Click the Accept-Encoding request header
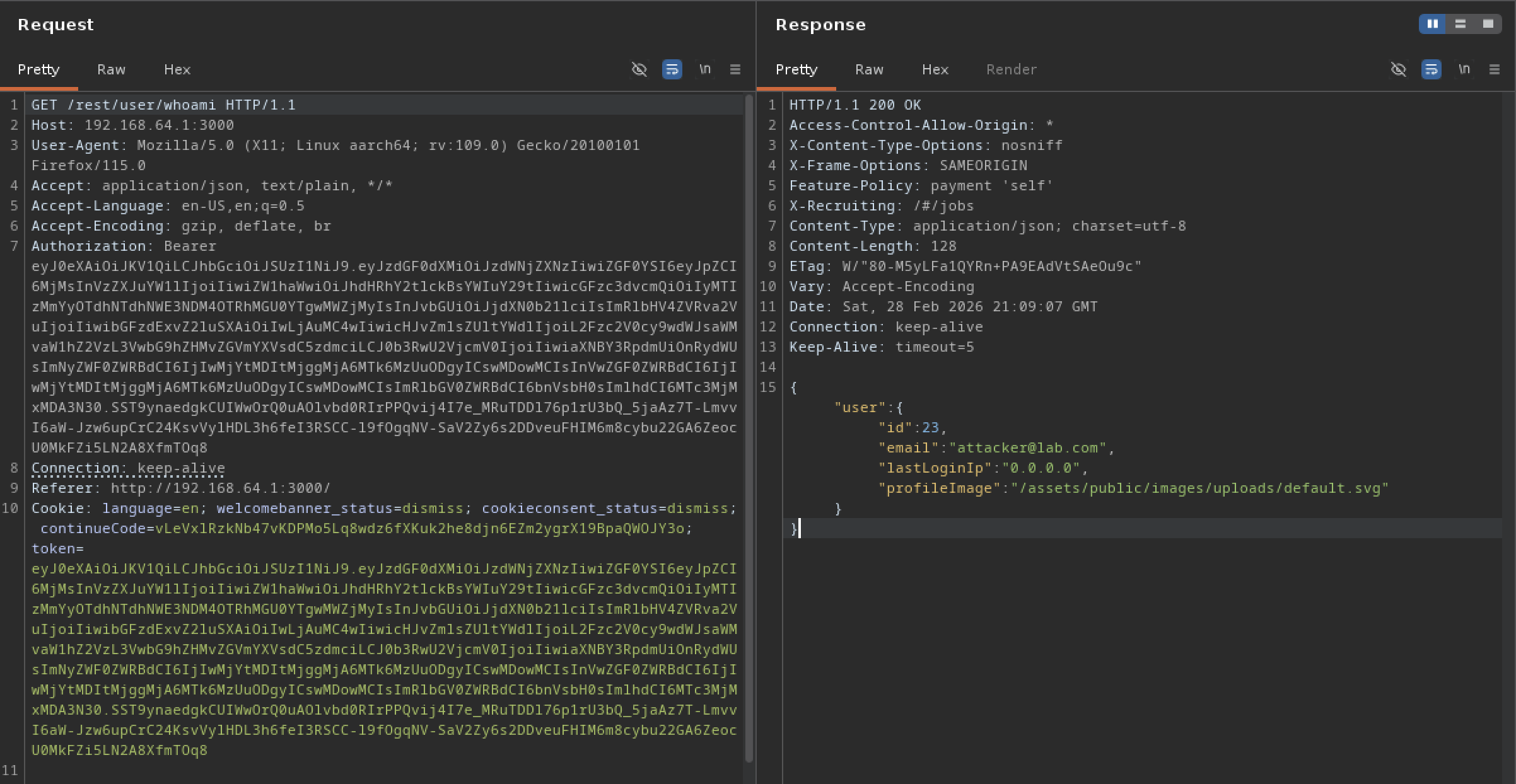 tap(181, 226)
